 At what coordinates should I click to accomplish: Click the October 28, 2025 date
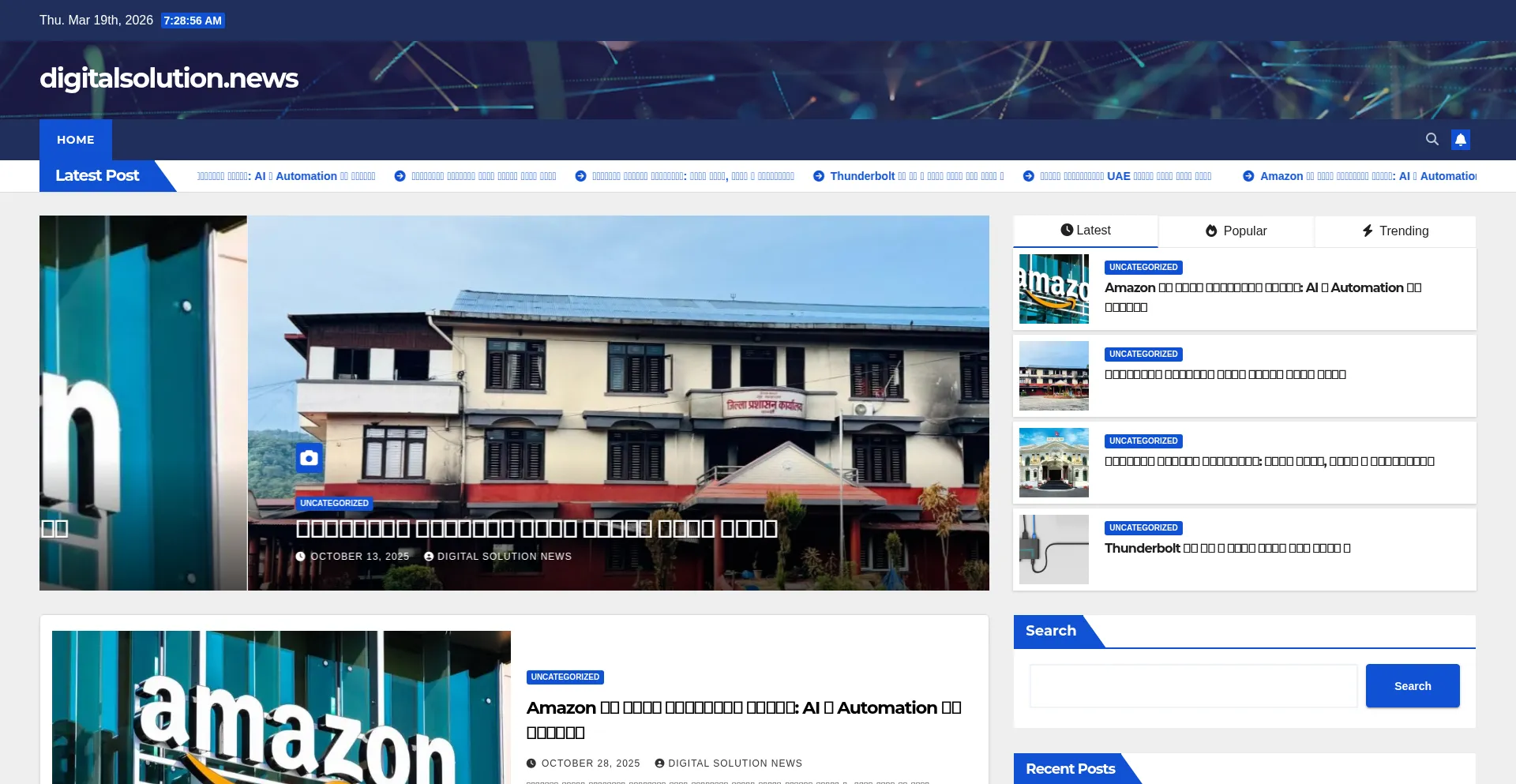(x=591, y=763)
